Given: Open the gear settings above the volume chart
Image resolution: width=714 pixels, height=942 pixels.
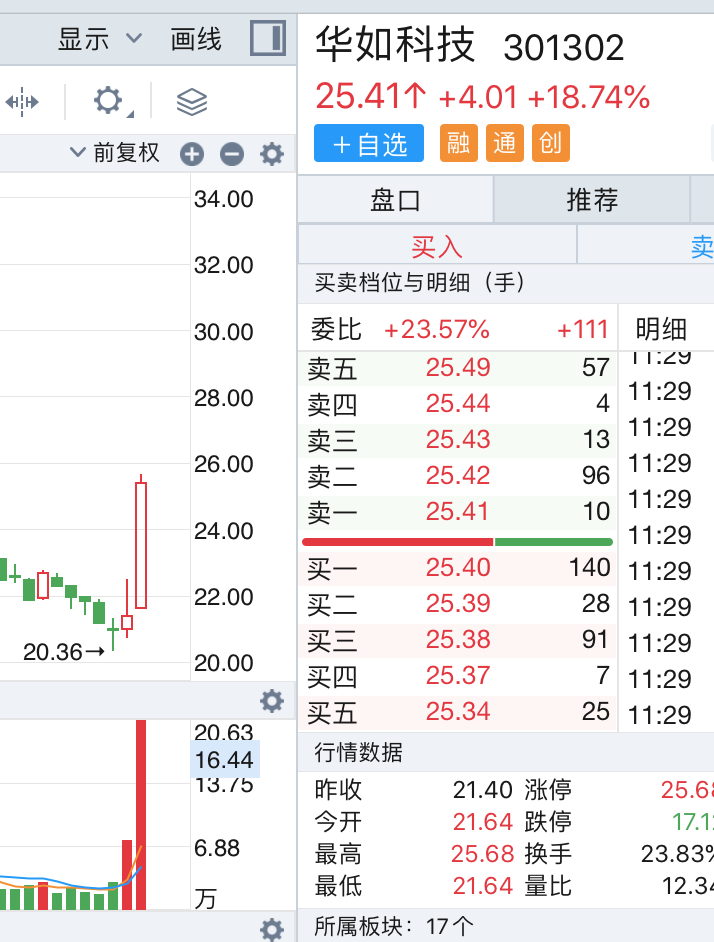Looking at the screenshot, I should coord(271,700).
